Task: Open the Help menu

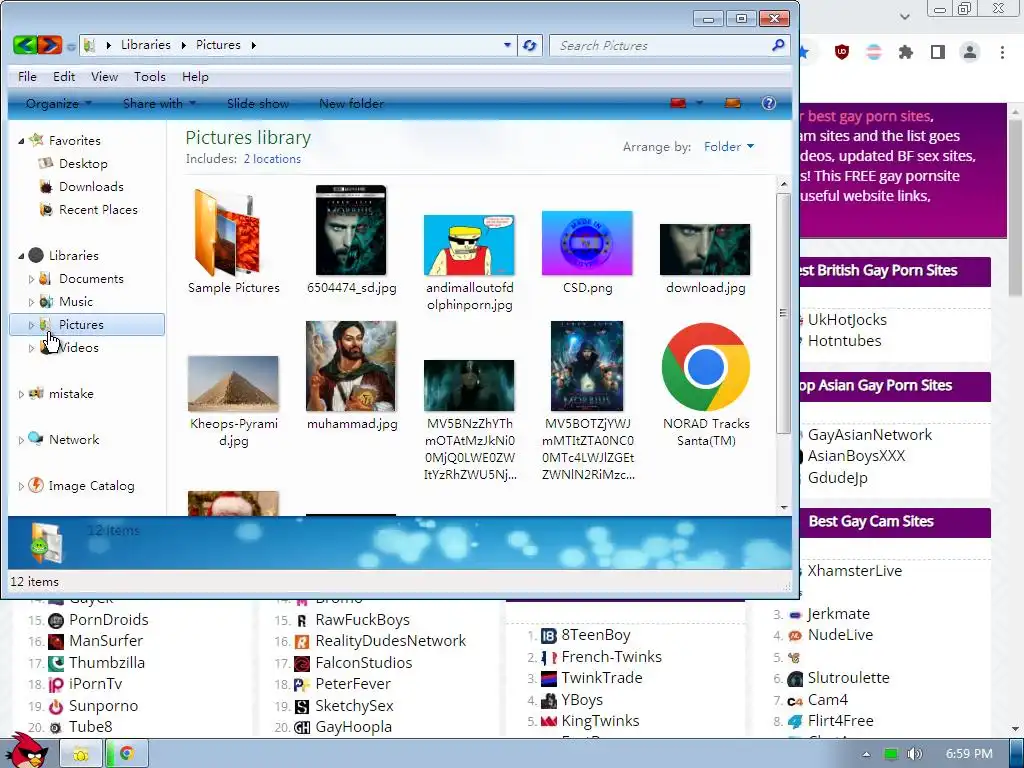Action: (195, 77)
